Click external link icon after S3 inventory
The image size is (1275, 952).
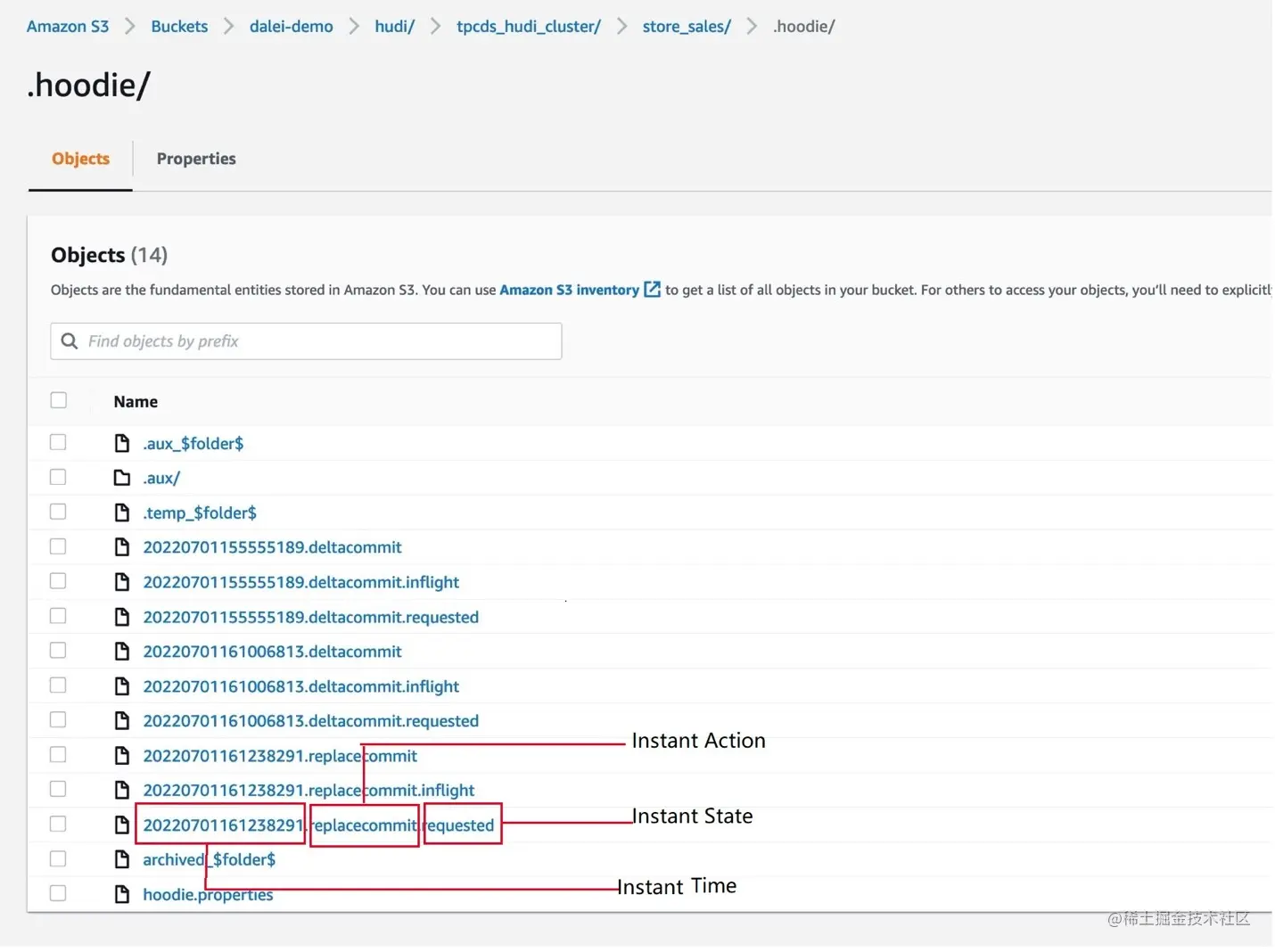tap(652, 290)
